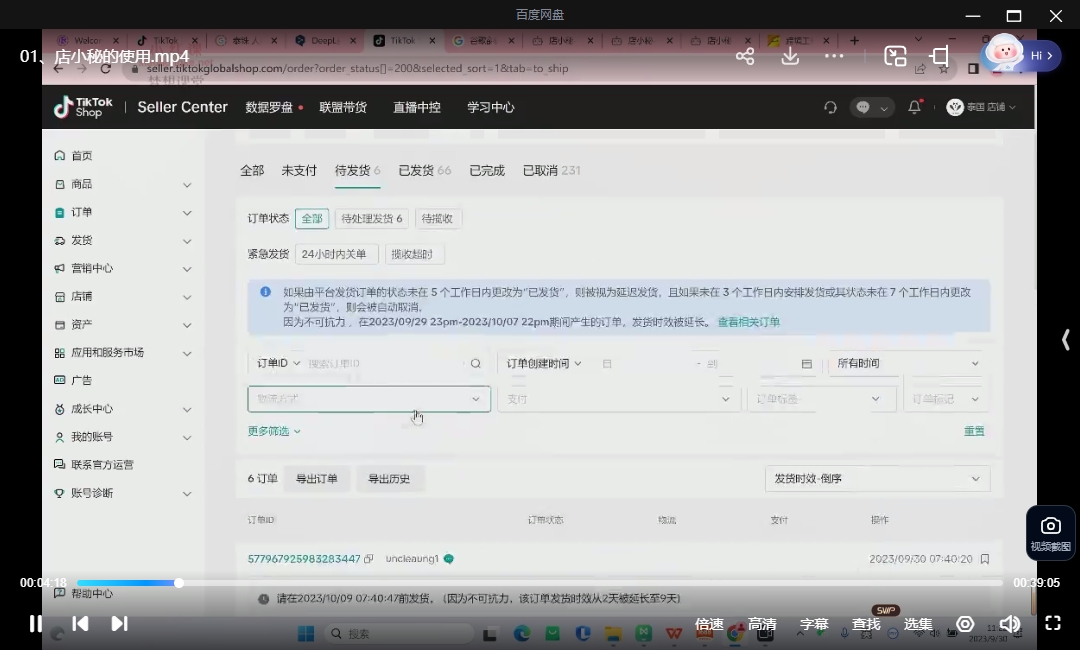Open 数据罗盘 in top navigation
The height and width of the screenshot is (650, 1080).
[x=269, y=107]
